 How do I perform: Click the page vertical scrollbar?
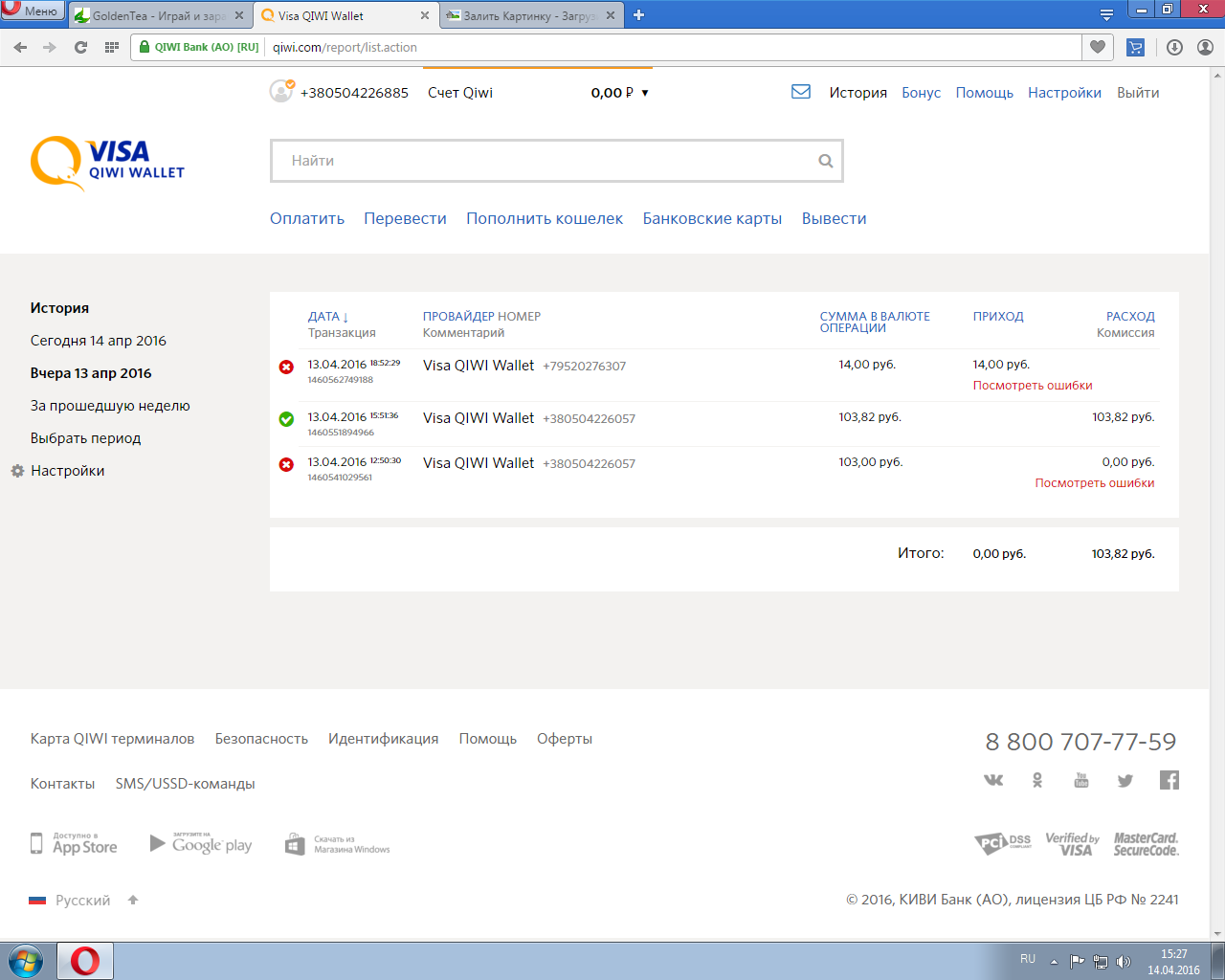(x=1217, y=503)
